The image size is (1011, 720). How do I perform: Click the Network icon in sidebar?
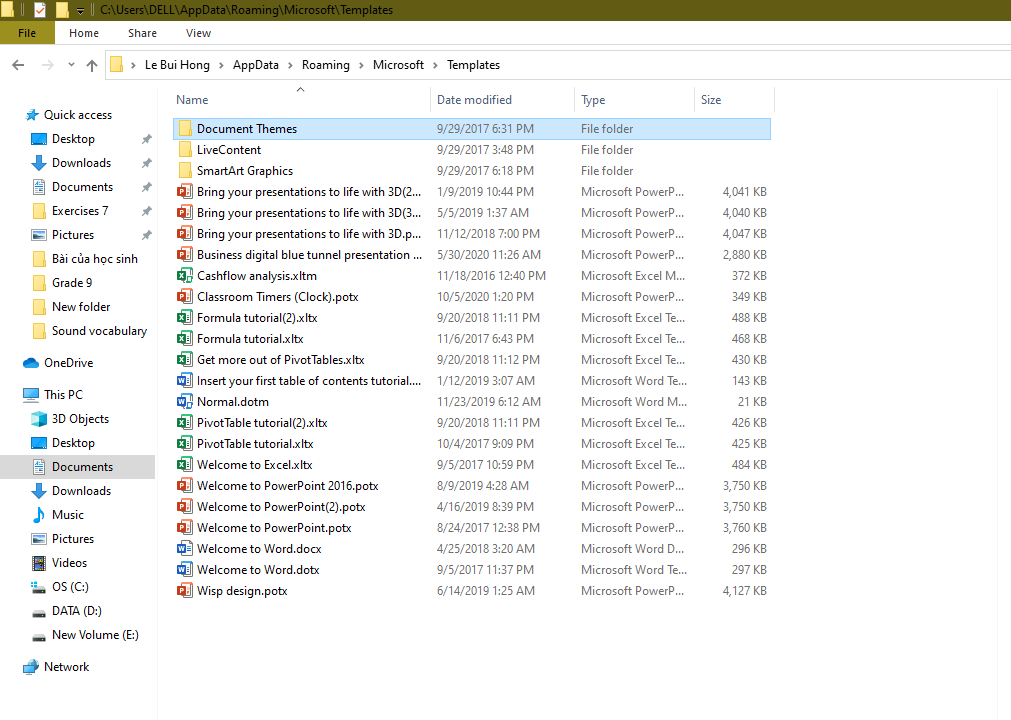pos(31,667)
